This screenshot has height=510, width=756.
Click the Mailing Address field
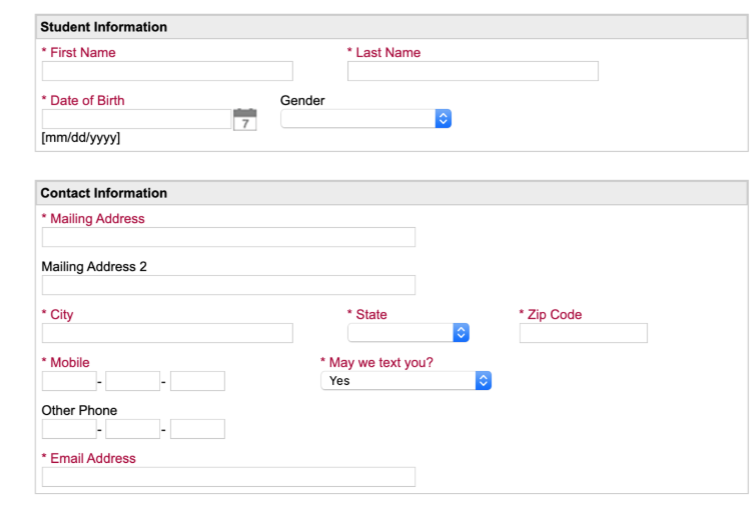click(x=229, y=237)
